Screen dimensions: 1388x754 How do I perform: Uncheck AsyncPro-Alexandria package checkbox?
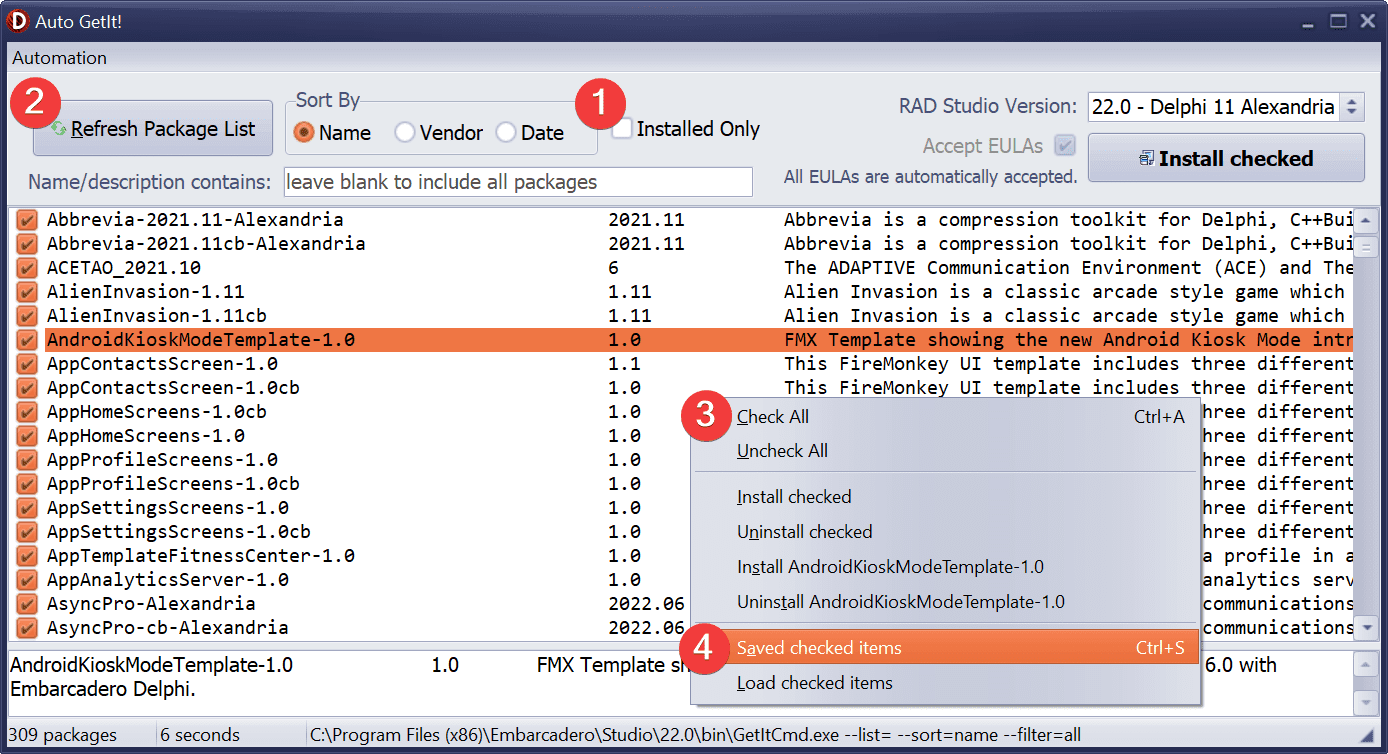[x=27, y=604]
